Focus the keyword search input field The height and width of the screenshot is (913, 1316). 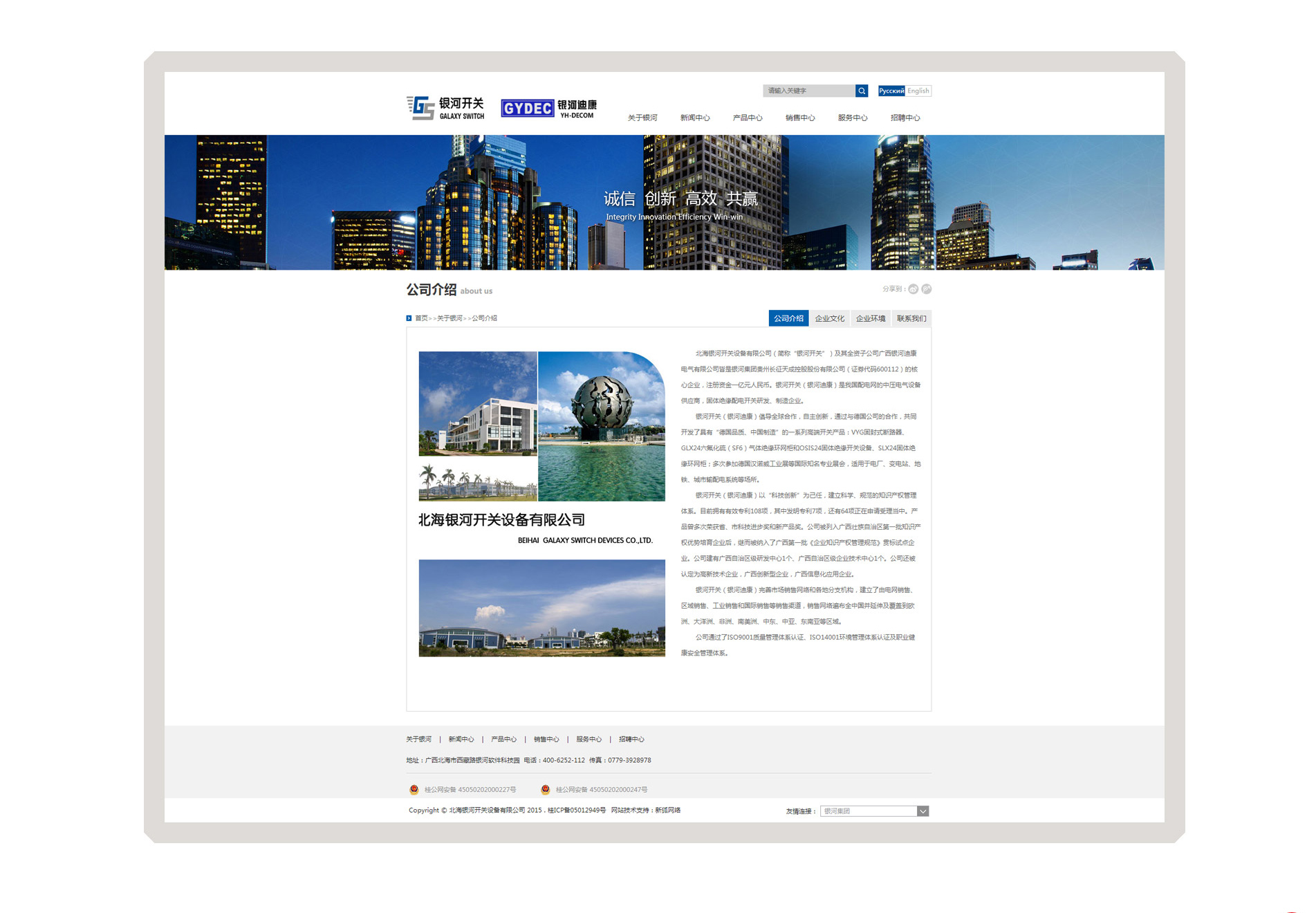808,91
